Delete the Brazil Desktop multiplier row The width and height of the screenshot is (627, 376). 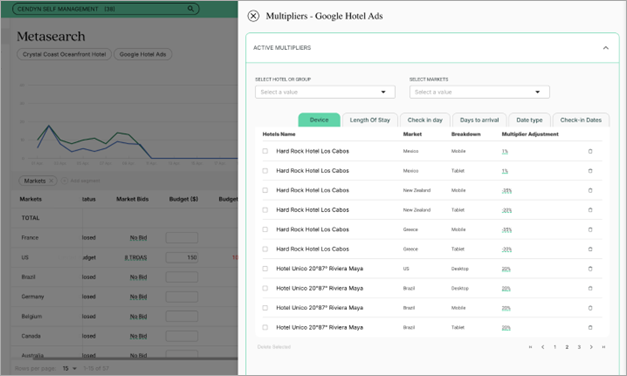pyautogui.click(x=590, y=288)
